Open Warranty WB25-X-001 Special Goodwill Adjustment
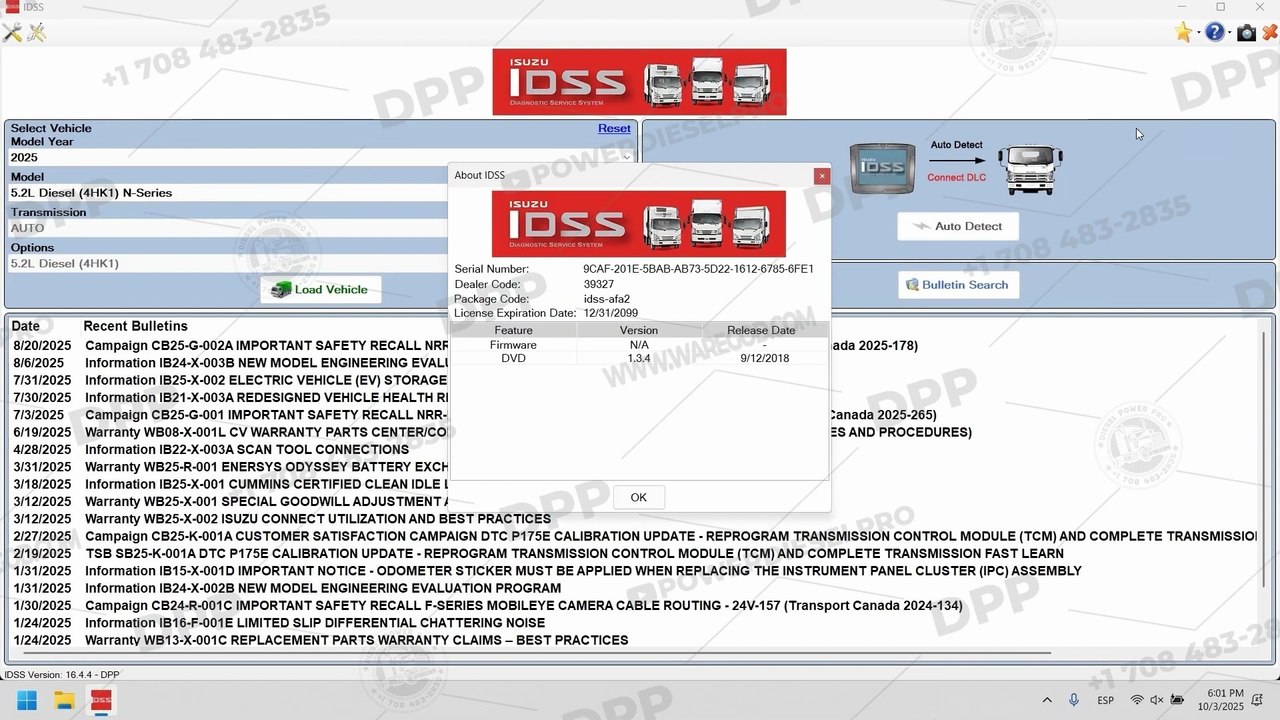Screen dimensions: 1280x720 [230, 501]
